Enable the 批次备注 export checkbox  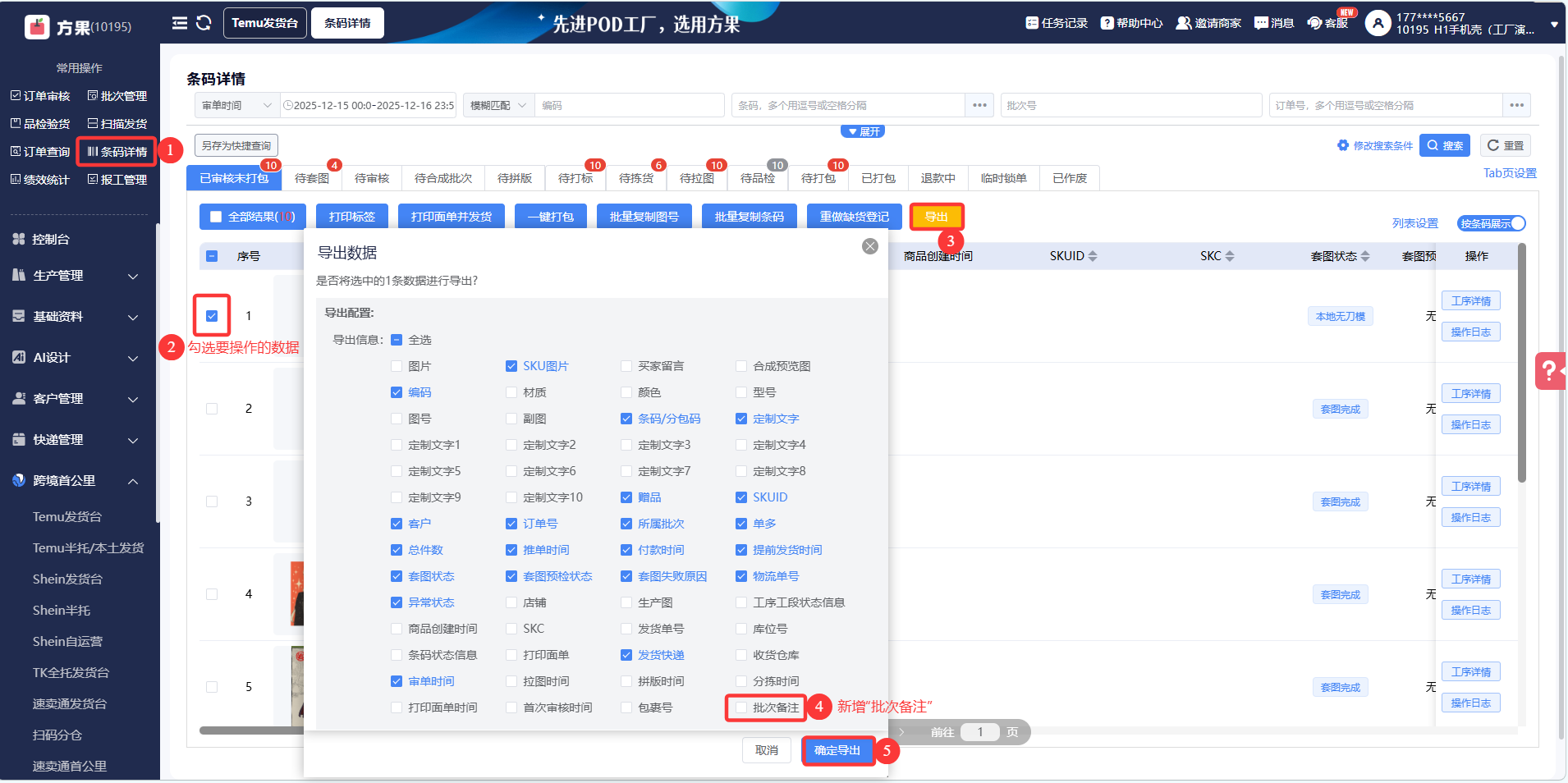point(741,707)
